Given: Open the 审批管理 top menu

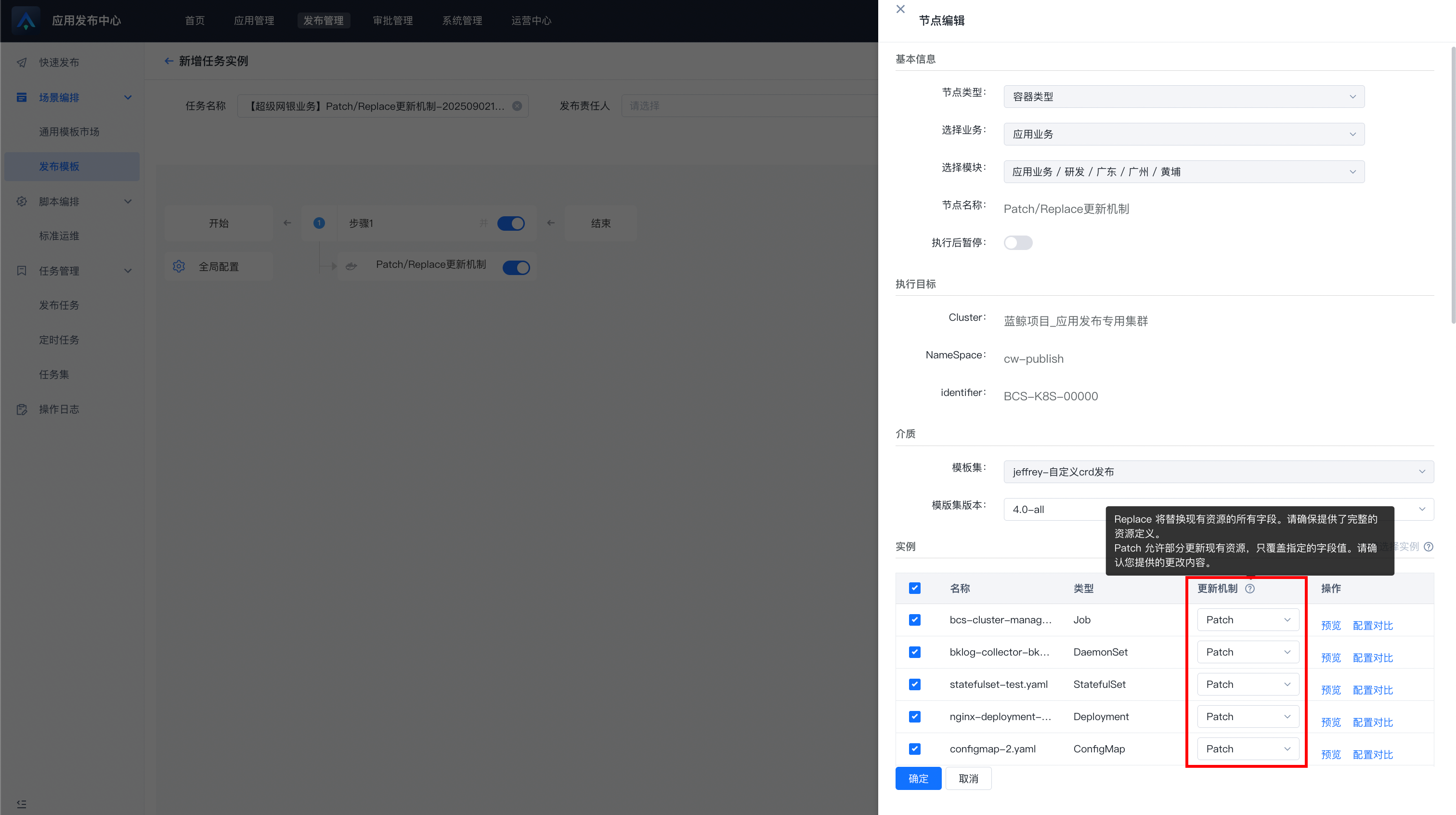Looking at the screenshot, I should click(x=393, y=20).
